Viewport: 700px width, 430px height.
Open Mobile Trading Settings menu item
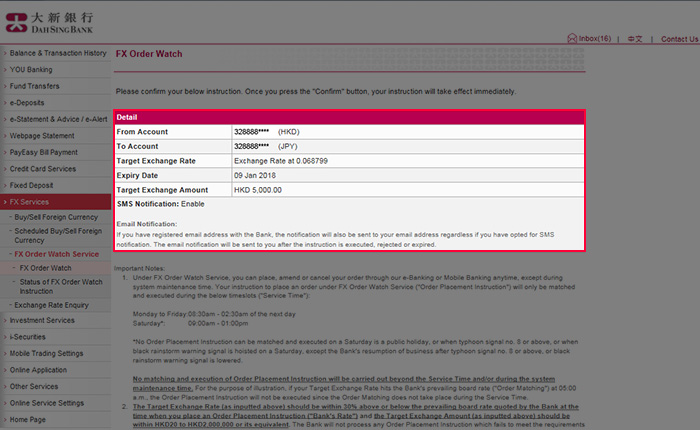point(46,353)
